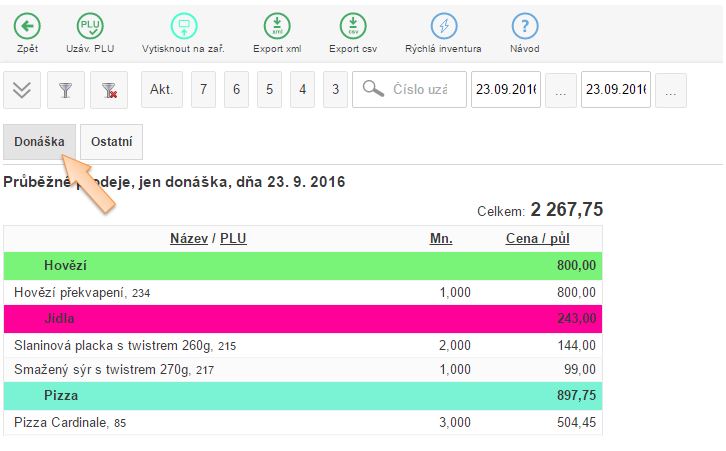Click the Export xml icon
This screenshot has height=451, width=726.
[277, 26]
